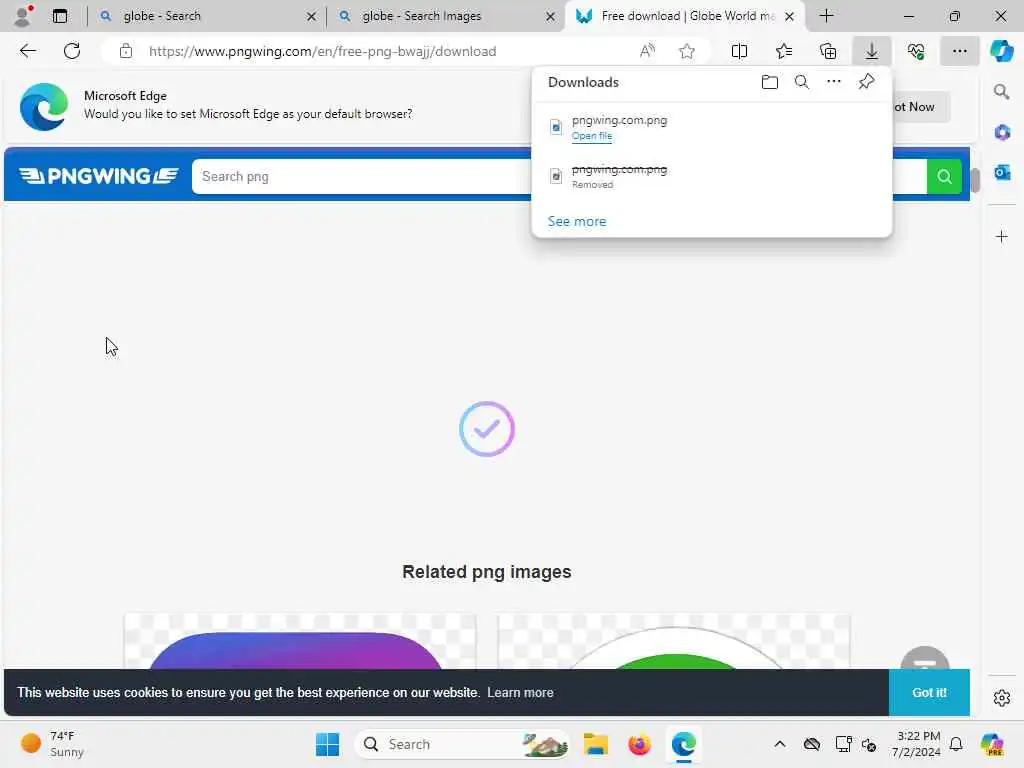Screen dimensions: 1024x768
Task: Open File Explorer from taskbar
Action: [596, 744]
